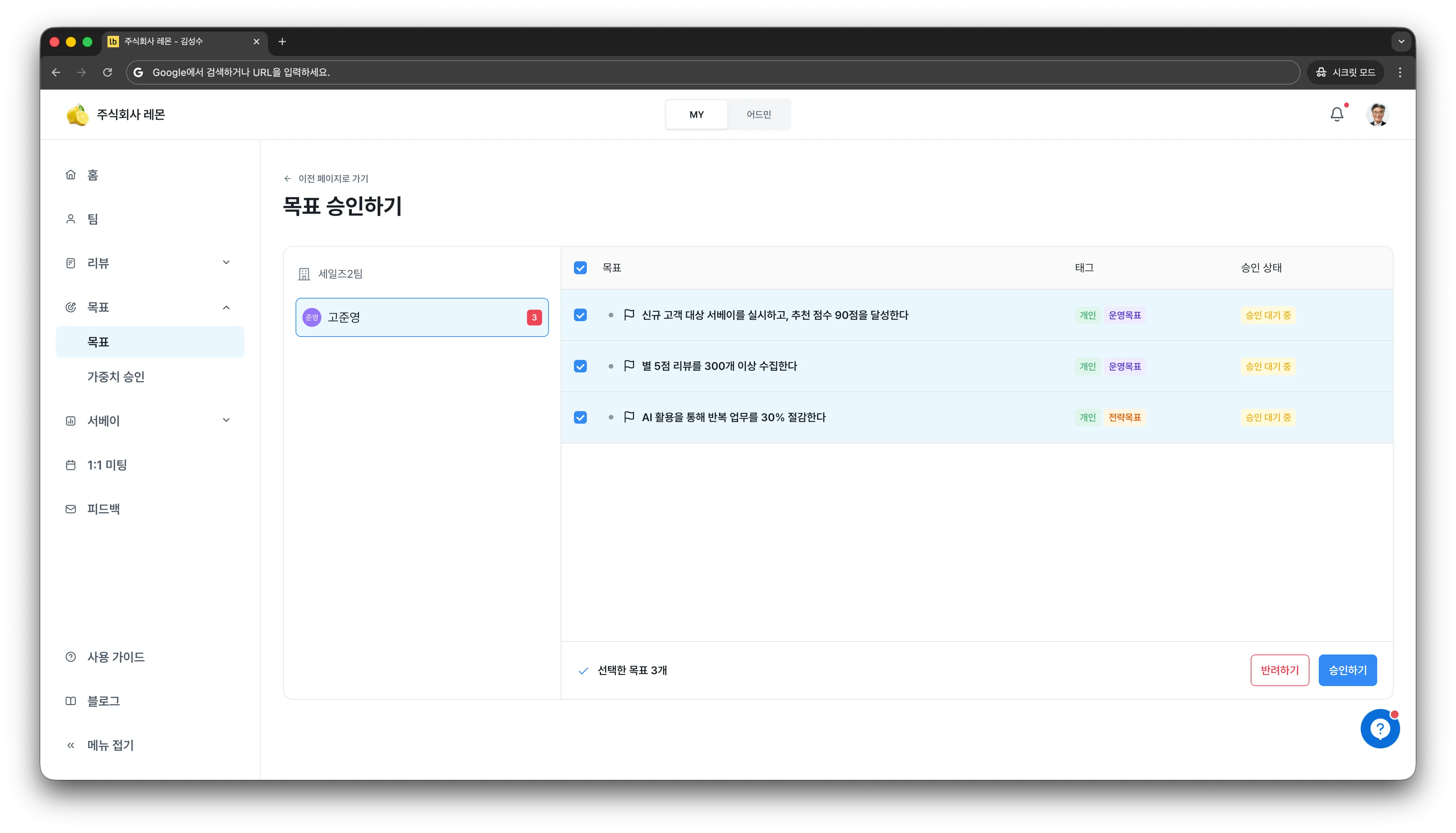Click the 전략목표 tag
Image resolution: width=1456 pixels, height=833 pixels.
[x=1124, y=417]
